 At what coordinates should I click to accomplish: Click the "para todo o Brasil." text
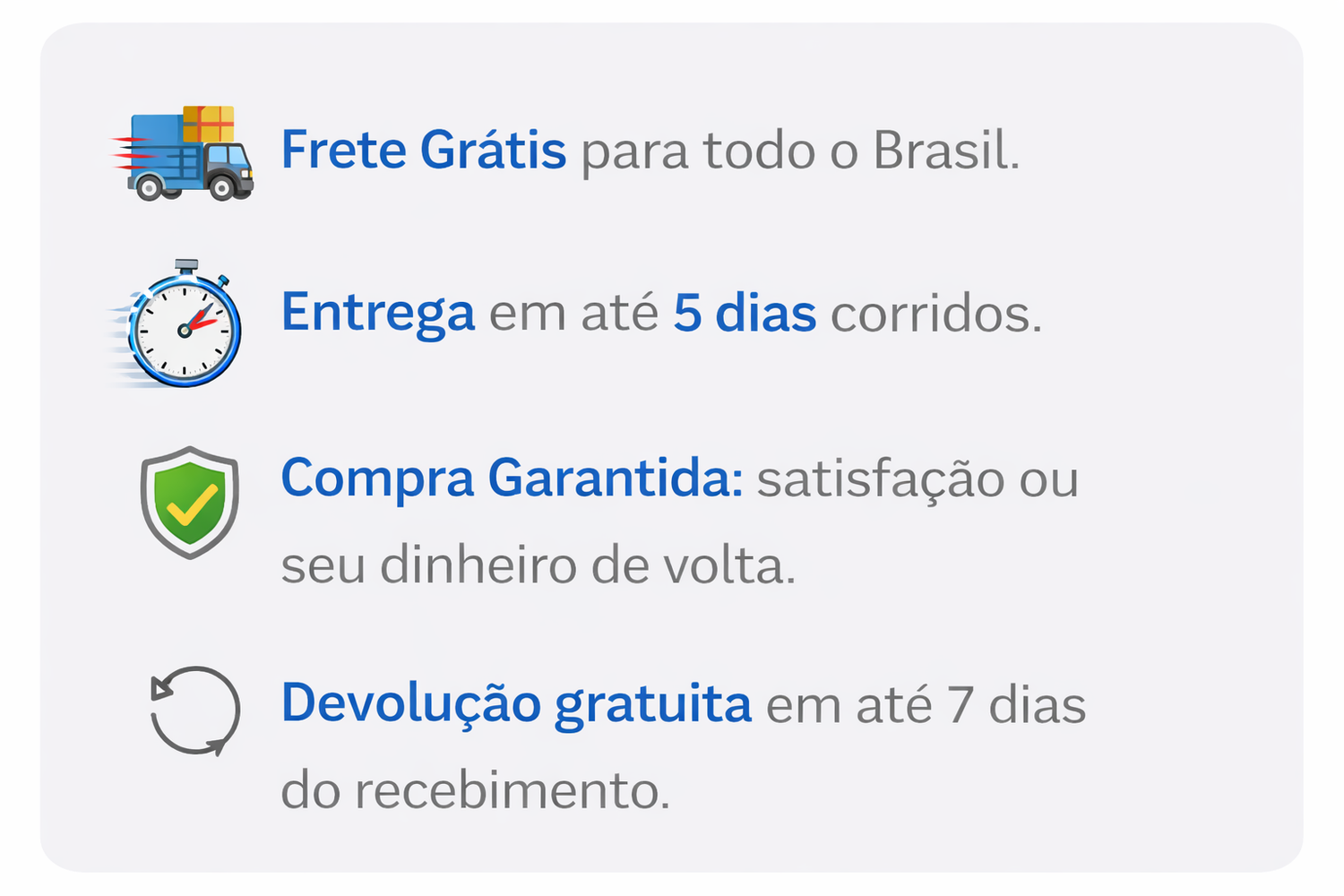tap(800, 151)
